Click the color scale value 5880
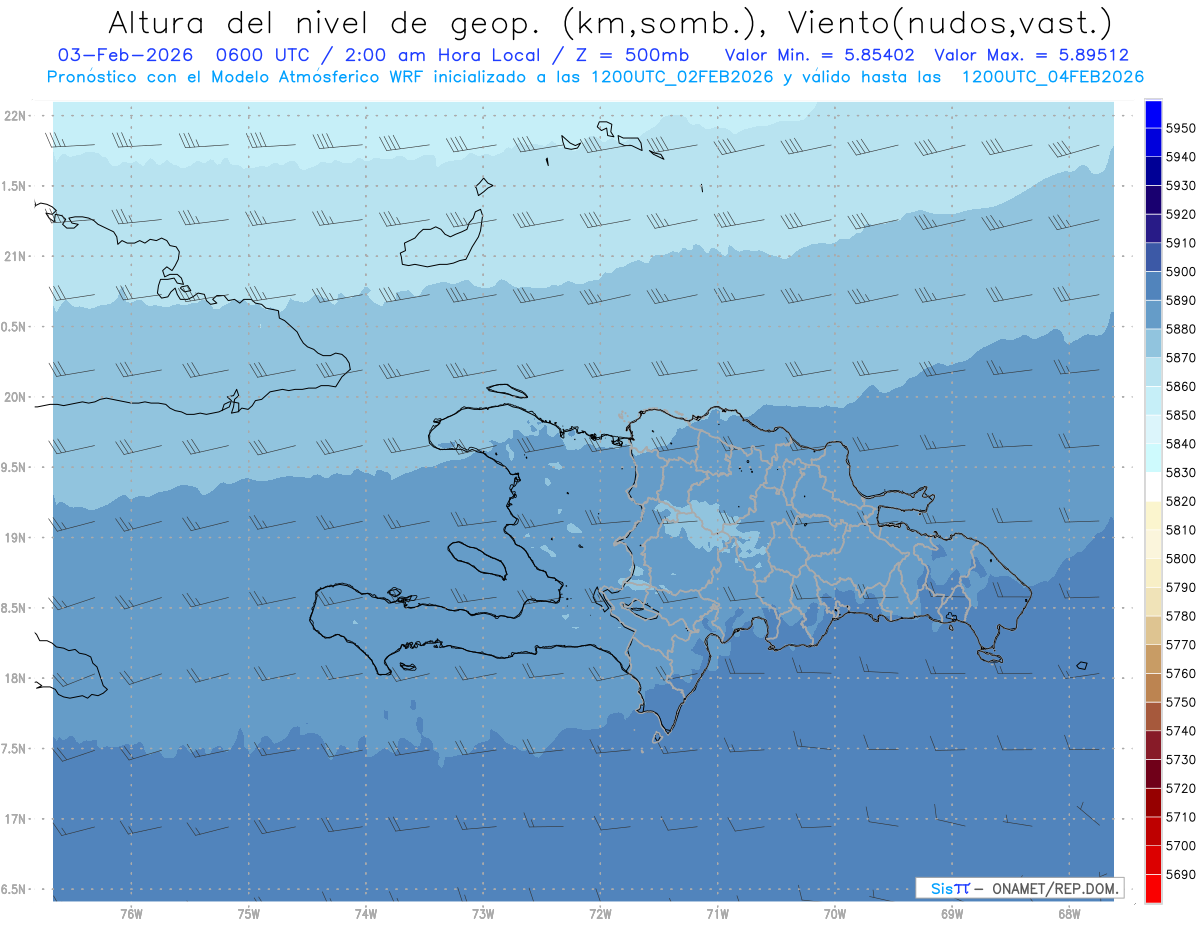The image size is (1200, 927). coord(1180,329)
